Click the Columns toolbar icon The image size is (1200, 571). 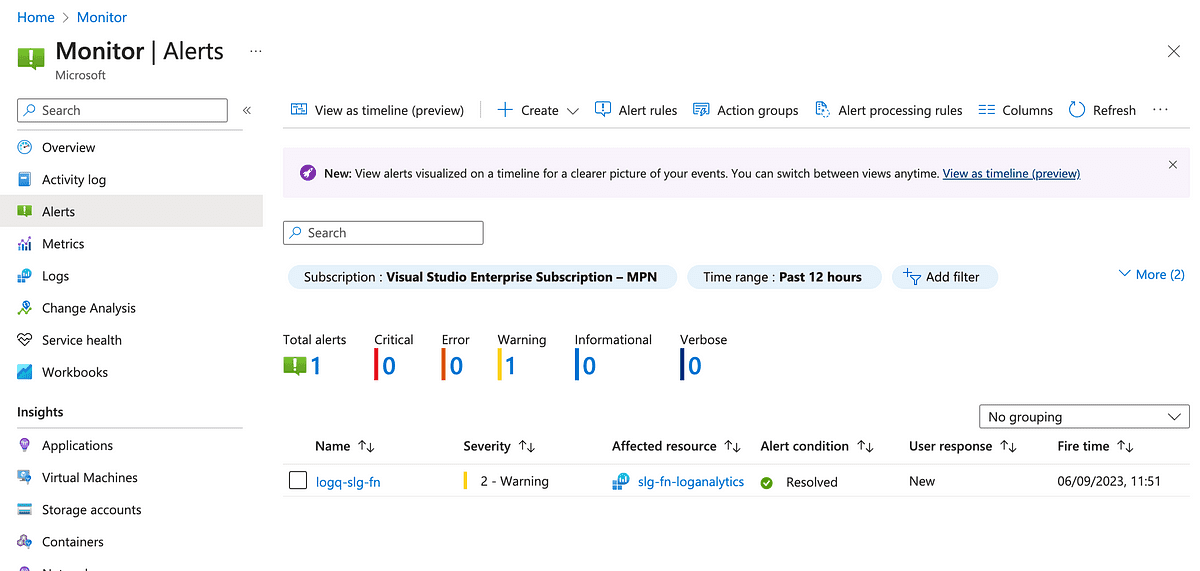pyautogui.click(x=987, y=110)
